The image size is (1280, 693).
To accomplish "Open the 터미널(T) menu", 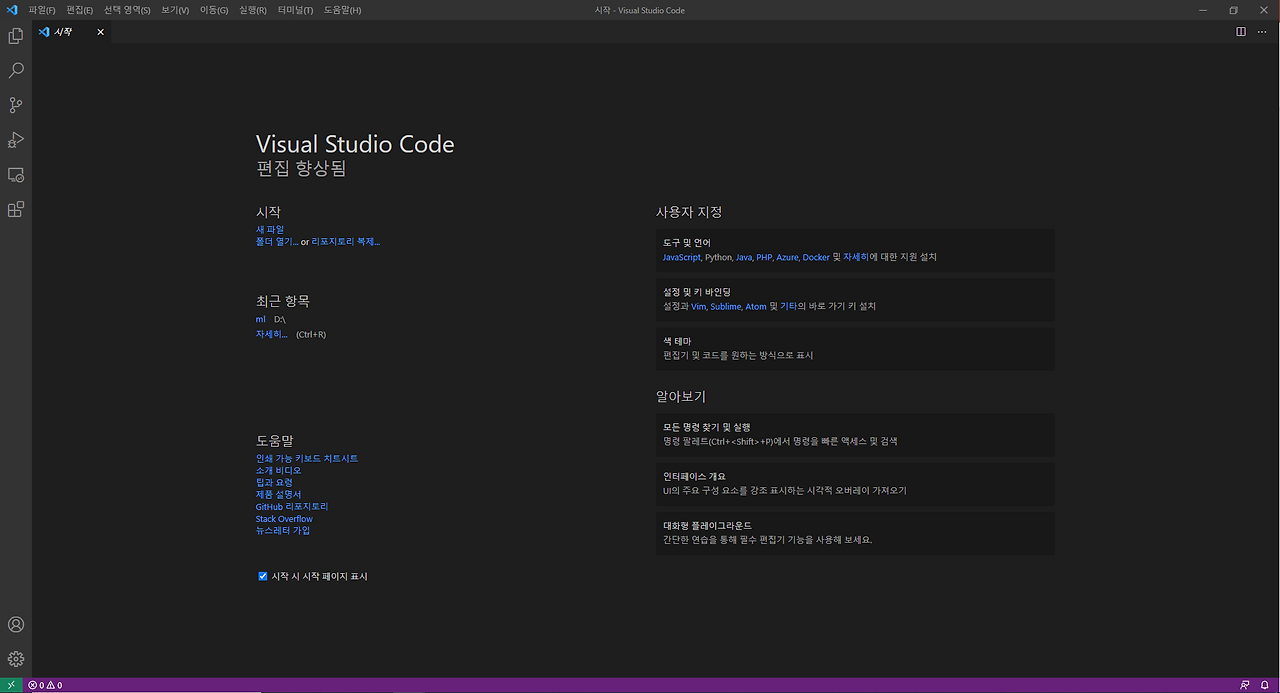I will (x=295, y=10).
